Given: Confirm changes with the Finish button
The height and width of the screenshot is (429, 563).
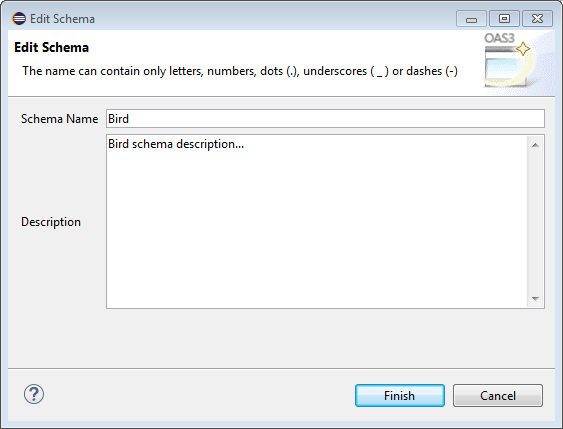Looking at the screenshot, I should click(x=400, y=396).
